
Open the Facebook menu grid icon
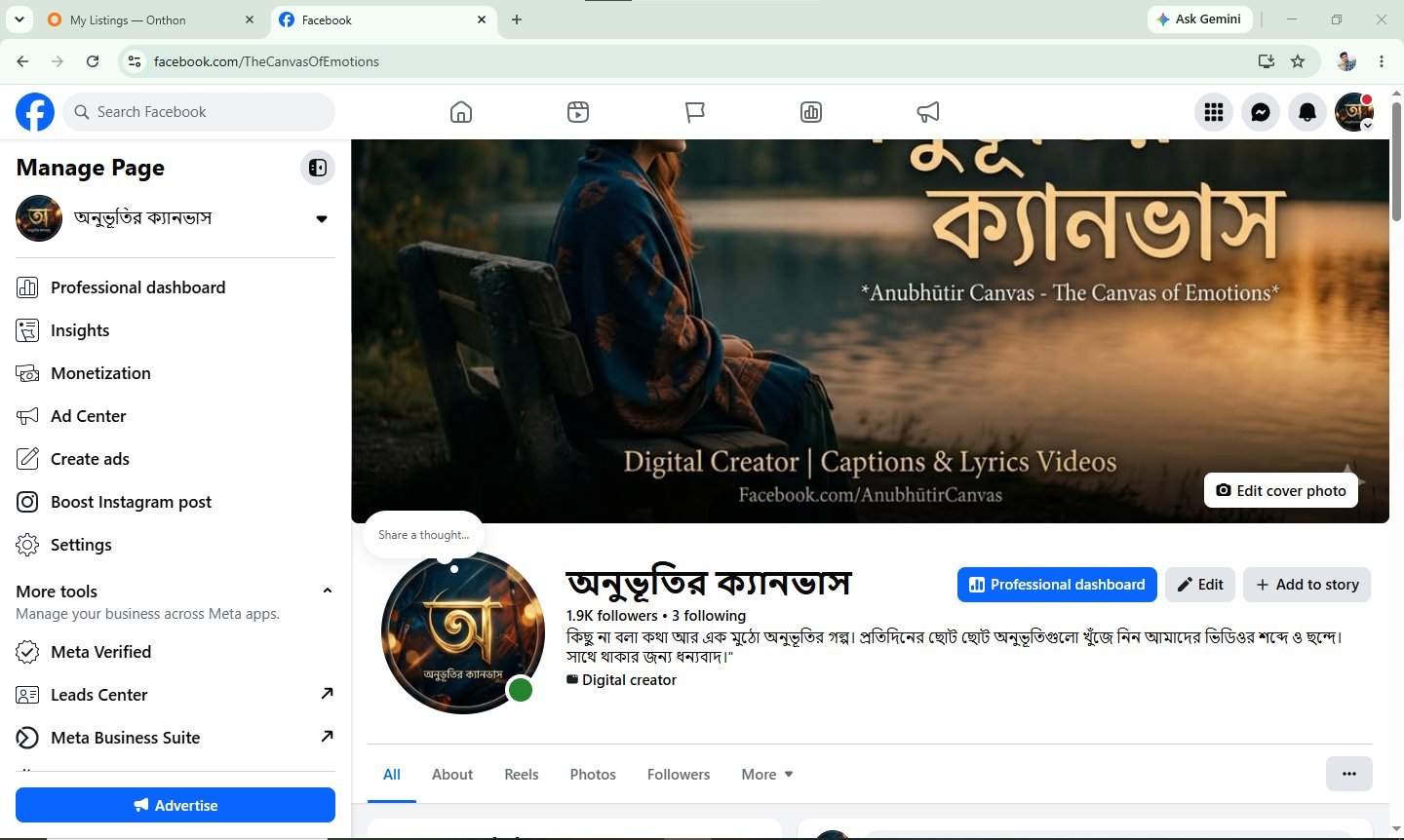1214,112
